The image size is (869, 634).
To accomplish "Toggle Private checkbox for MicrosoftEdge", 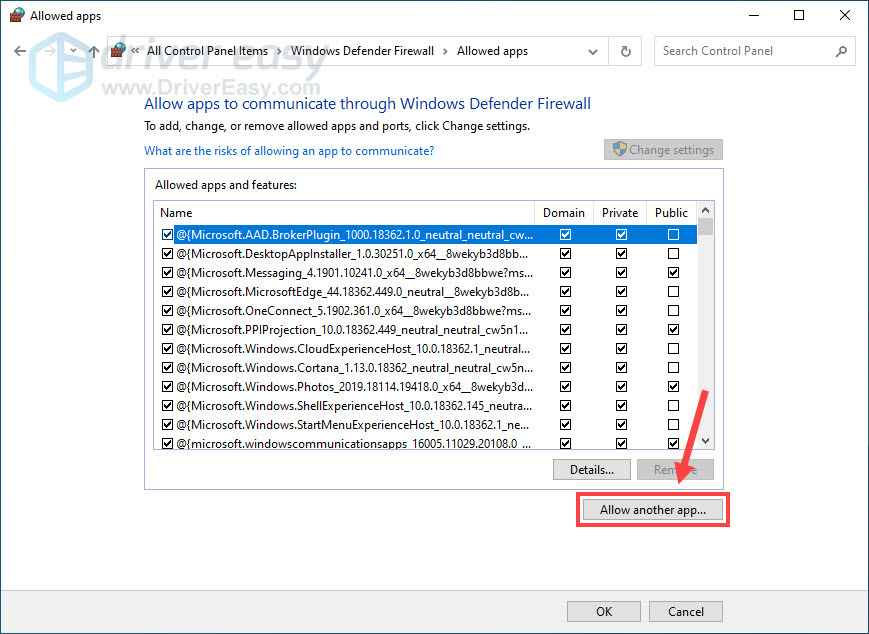I will [621, 292].
